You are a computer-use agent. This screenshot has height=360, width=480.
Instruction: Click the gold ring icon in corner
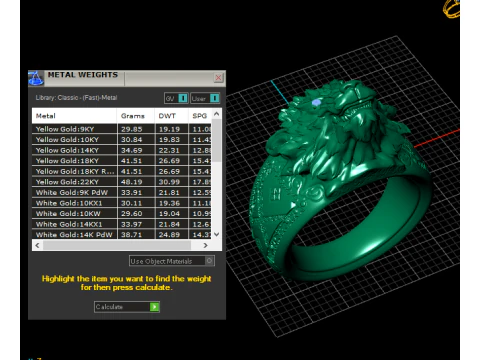coord(452,9)
